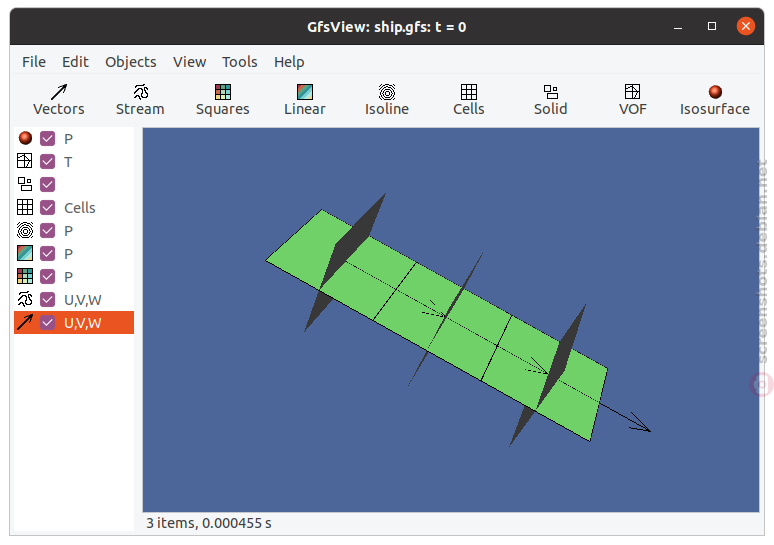774x545 pixels.
Task: Toggle the unnamed solid object checkbox
Action: pos(47,184)
